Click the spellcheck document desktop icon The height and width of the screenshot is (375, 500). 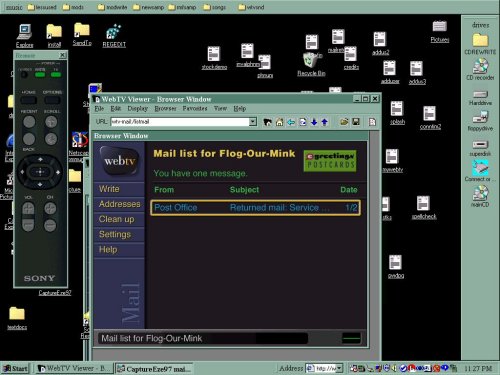tap(424, 208)
